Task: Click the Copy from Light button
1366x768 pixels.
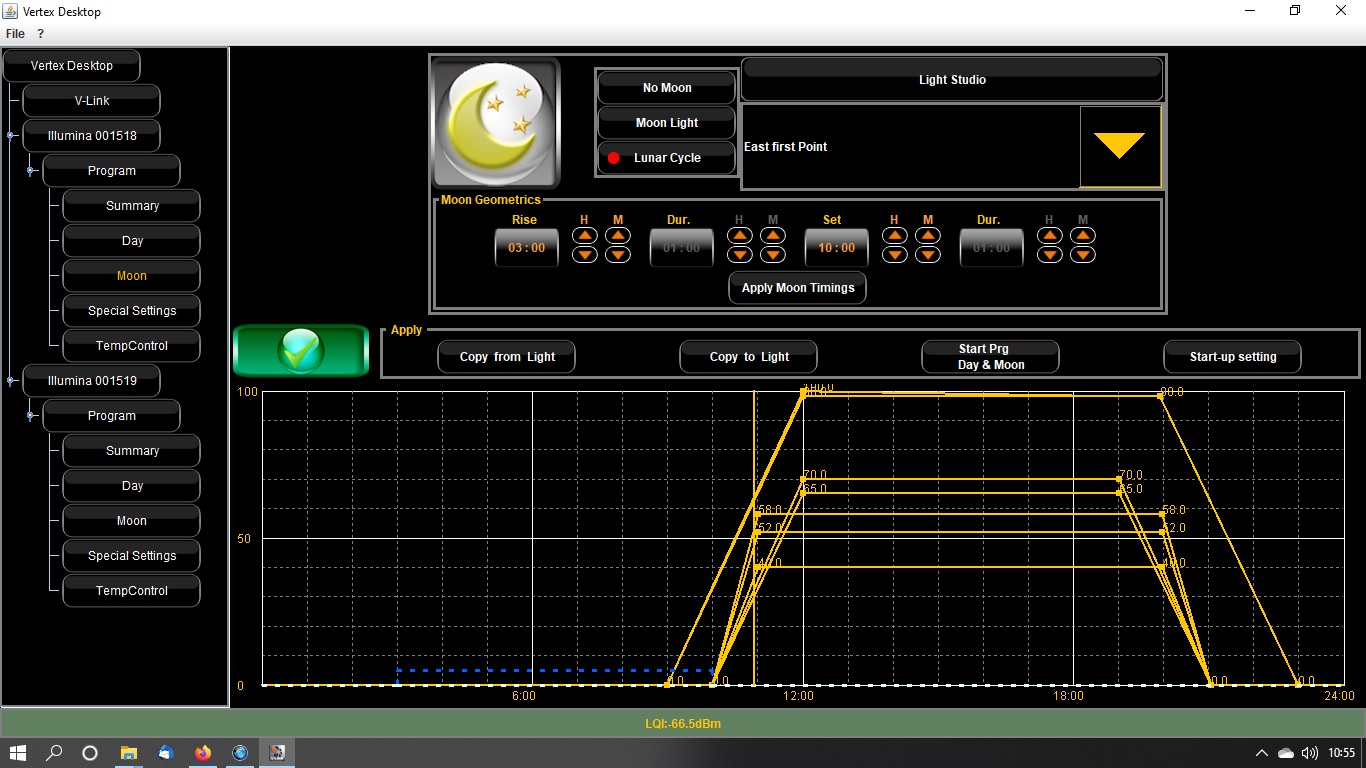Action: (506, 357)
